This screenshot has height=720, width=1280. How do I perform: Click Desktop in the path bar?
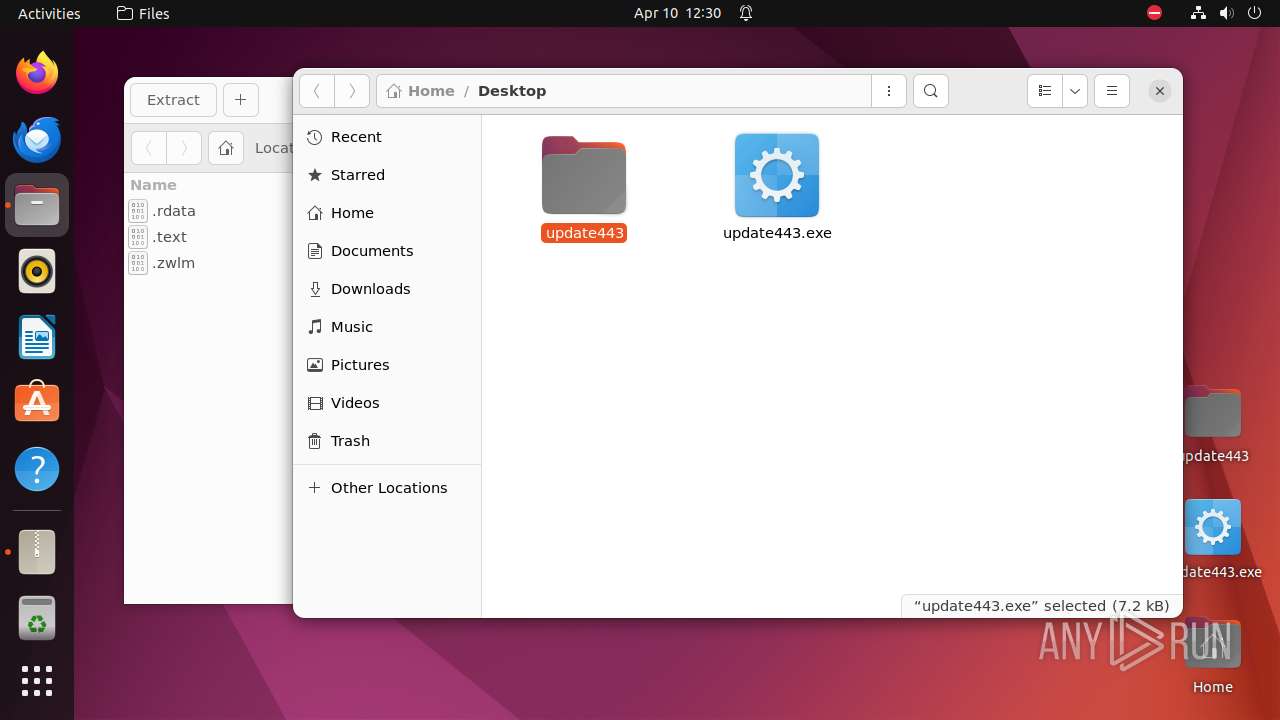point(512,91)
